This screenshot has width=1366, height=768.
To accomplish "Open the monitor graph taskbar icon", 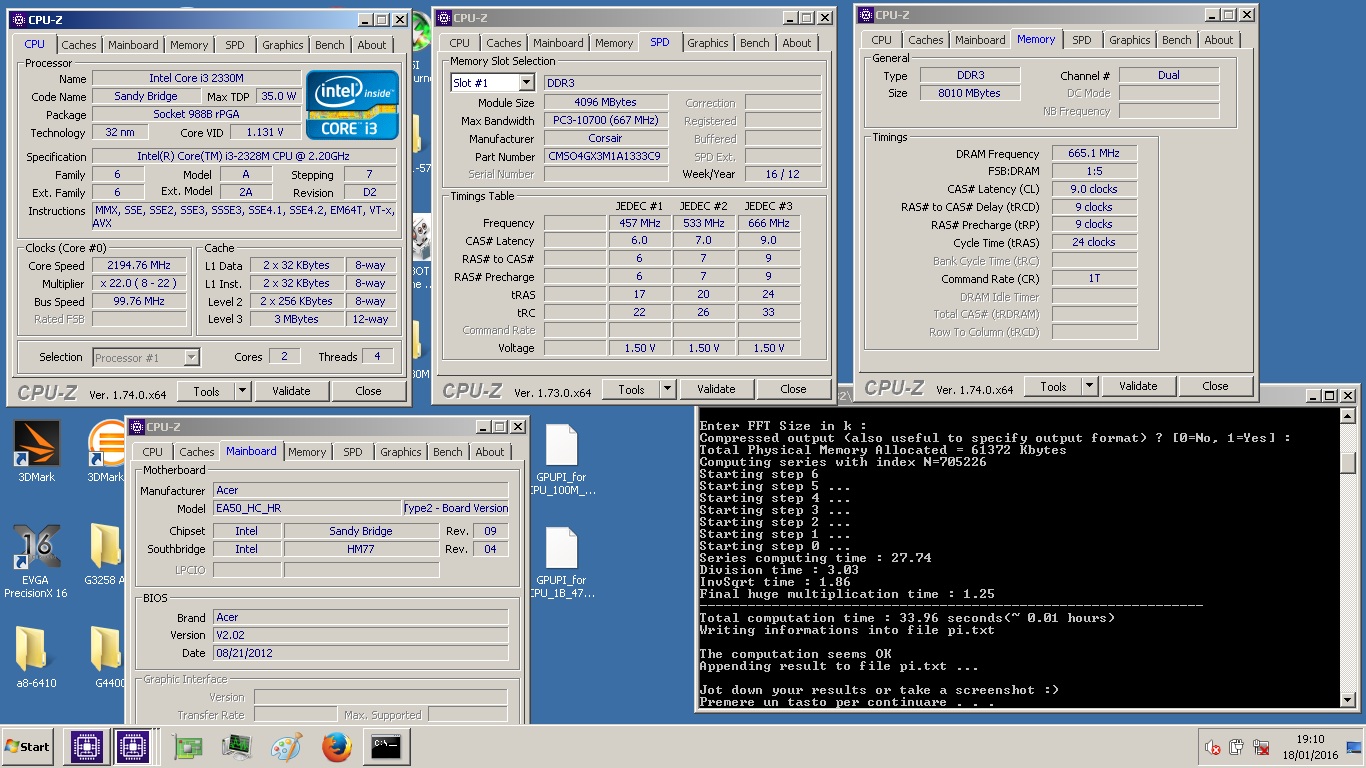I will (x=236, y=746).
